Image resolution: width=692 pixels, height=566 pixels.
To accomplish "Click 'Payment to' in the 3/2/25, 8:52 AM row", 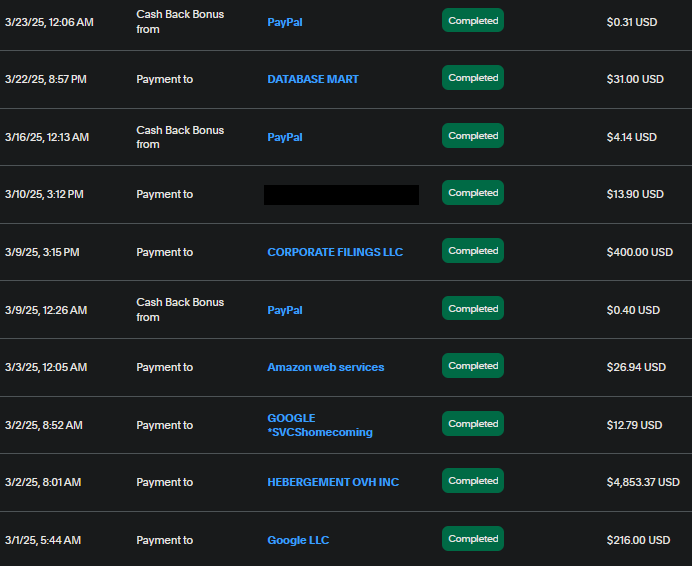I will (x=165, y=425).
